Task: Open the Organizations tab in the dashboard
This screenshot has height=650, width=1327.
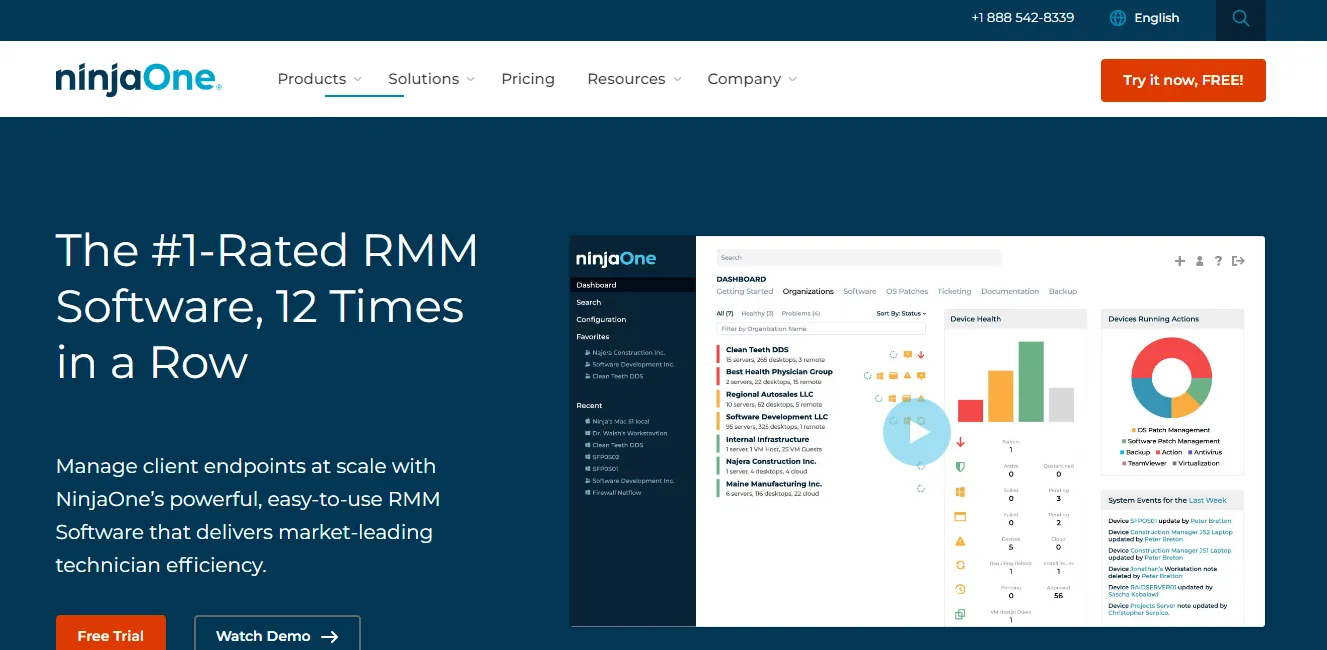Action: click(x=808, y=291)
